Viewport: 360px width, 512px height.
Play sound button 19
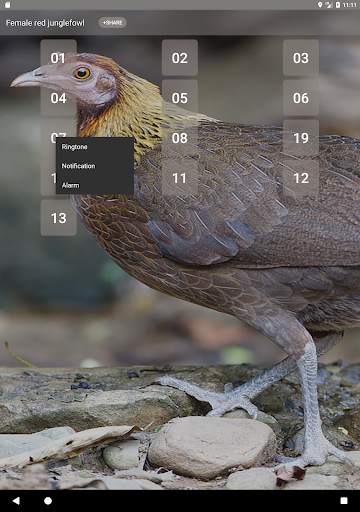coord(301,138)
